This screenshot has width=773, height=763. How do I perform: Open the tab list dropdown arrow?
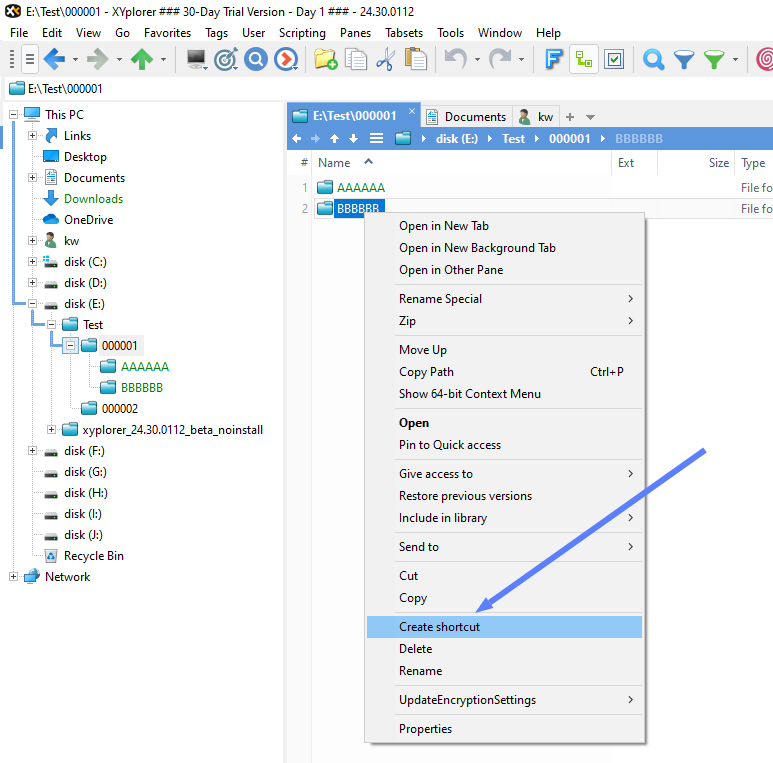(590, 117)
